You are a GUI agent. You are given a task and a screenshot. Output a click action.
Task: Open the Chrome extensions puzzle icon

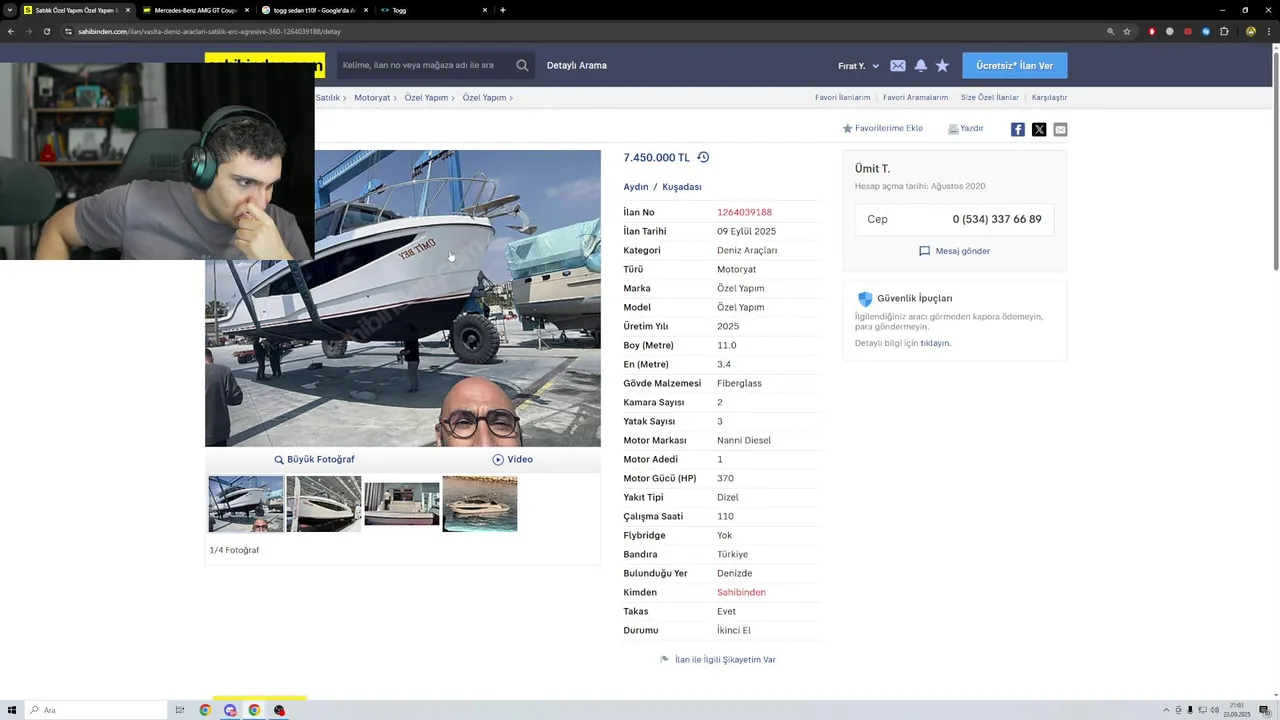(x=1224, y=31)
